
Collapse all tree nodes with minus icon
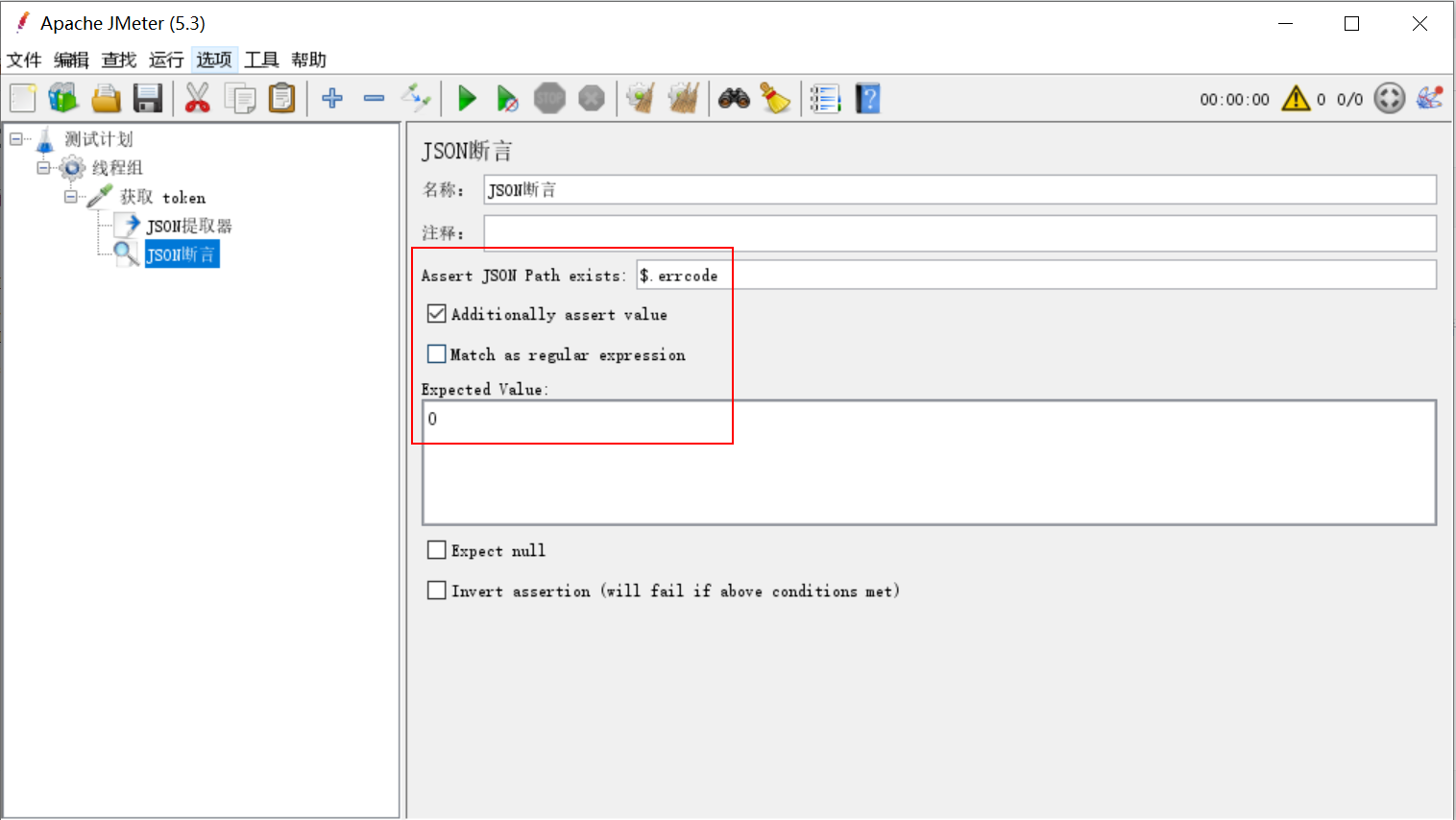(375, 98)
